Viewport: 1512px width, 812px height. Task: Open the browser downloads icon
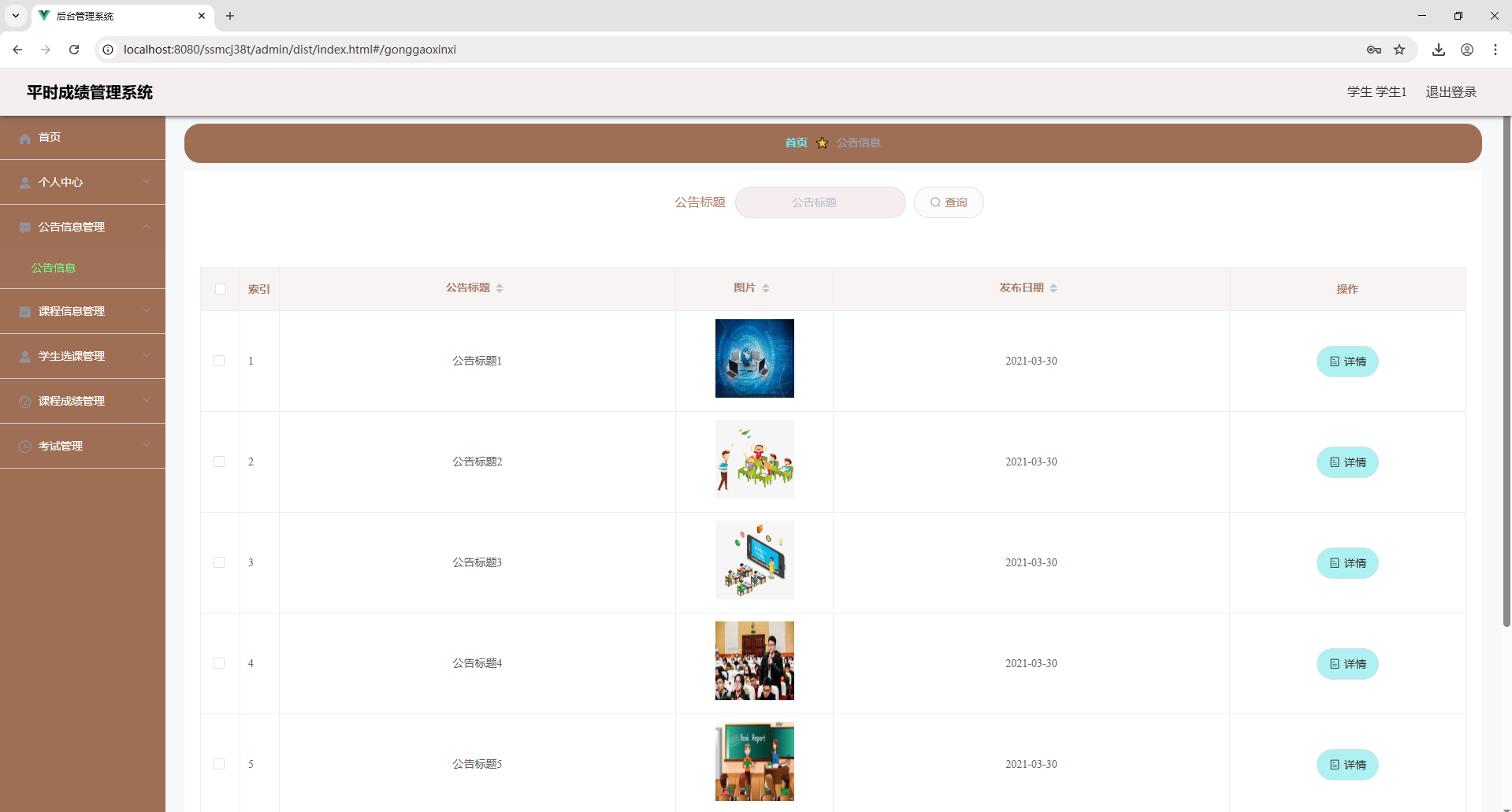click(1439, 50)
